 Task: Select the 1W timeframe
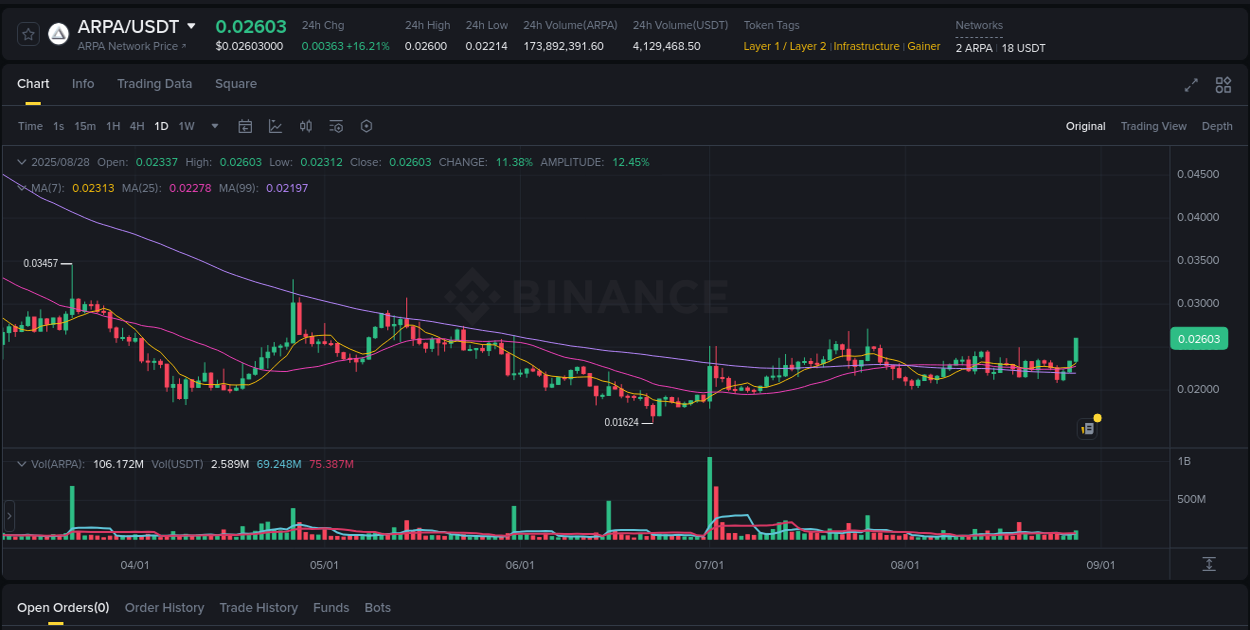[x=186, y=126]
